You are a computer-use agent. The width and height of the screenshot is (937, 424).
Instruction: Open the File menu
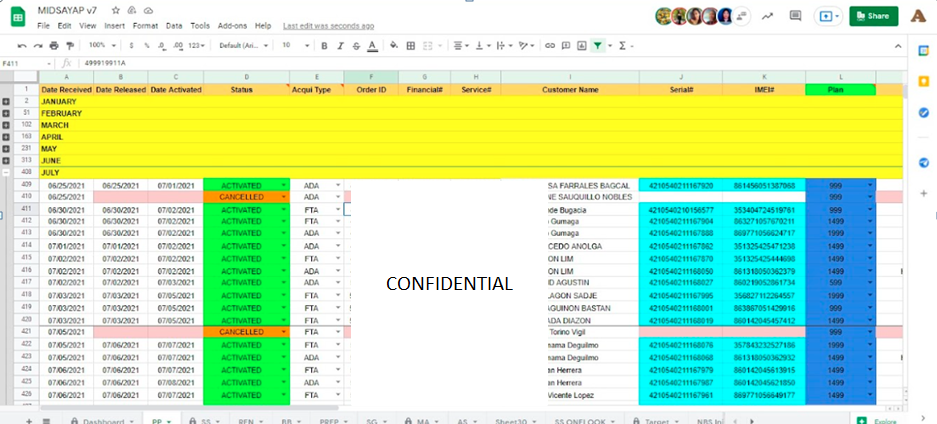tap(43, 26)
